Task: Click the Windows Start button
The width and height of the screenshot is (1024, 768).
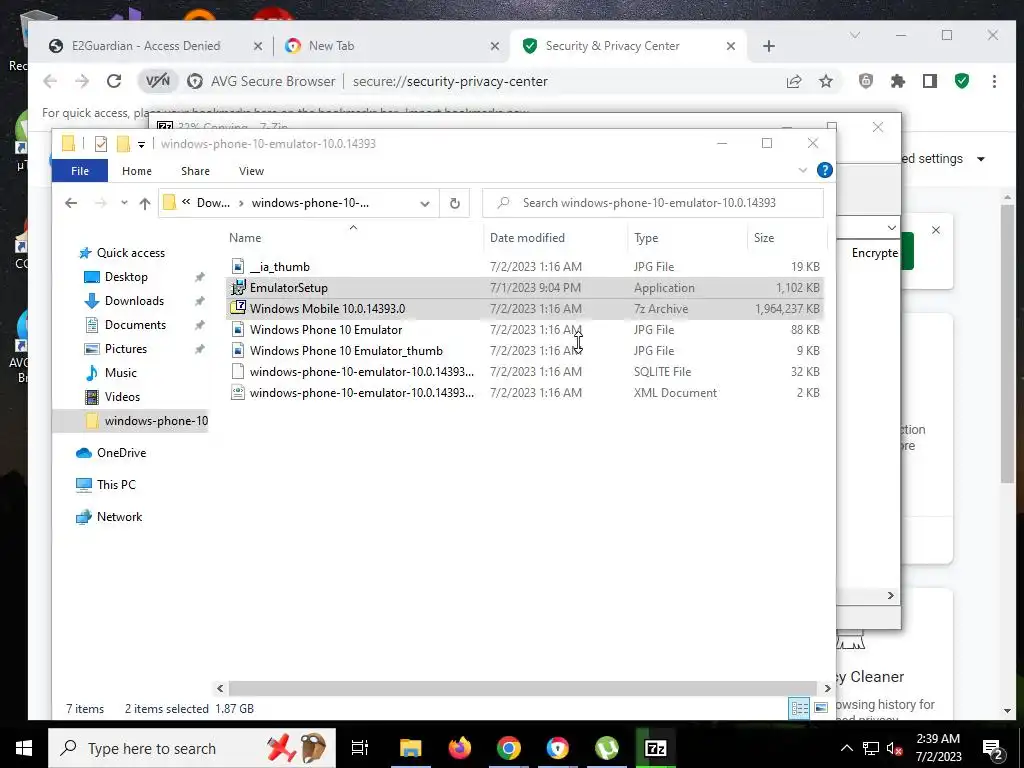Action: tap(24, 748)
